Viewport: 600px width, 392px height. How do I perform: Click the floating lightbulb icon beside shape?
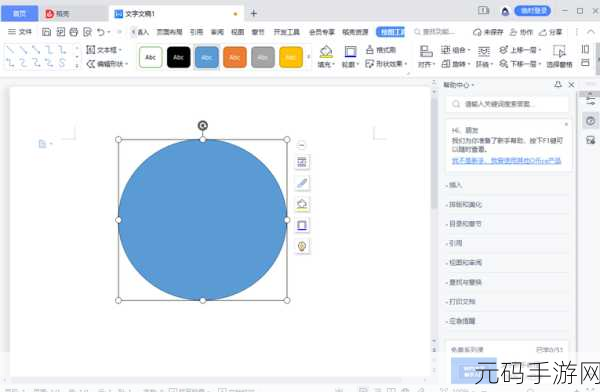(x=302, y=247)
